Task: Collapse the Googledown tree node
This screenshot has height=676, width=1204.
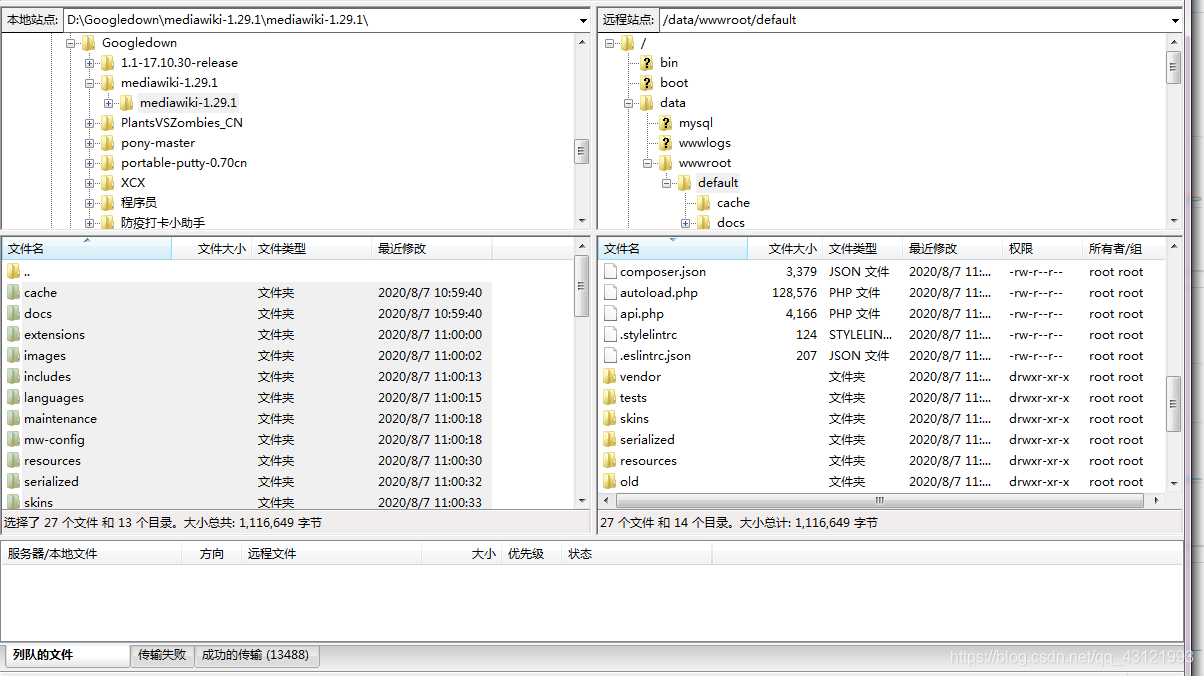Action: click(70, 43)
